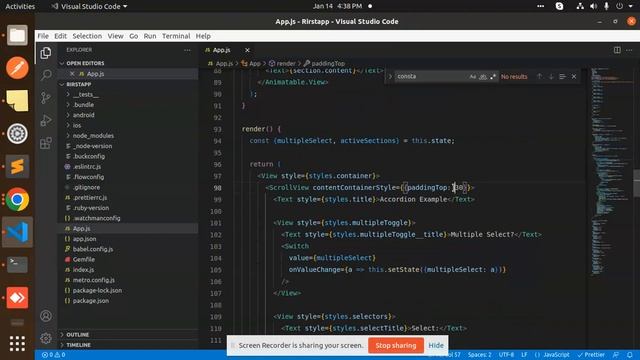Click errors and warnings status indicator
Viewport: 640px width, 360px height.
click(x=53, y=355)
